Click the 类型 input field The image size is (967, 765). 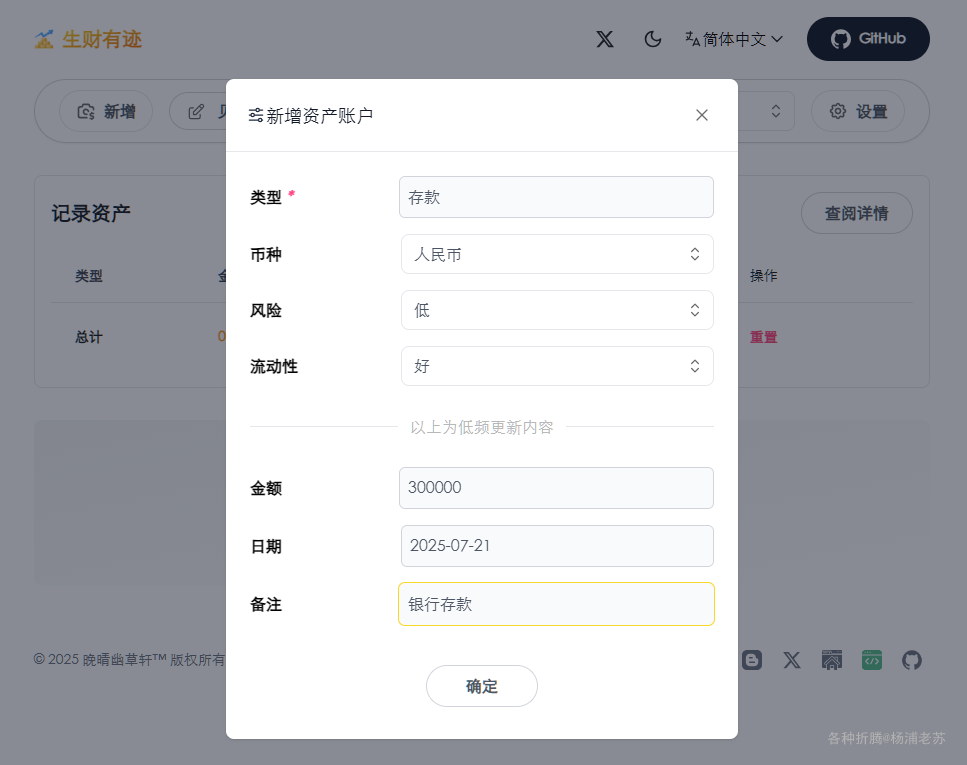point(556,197)
